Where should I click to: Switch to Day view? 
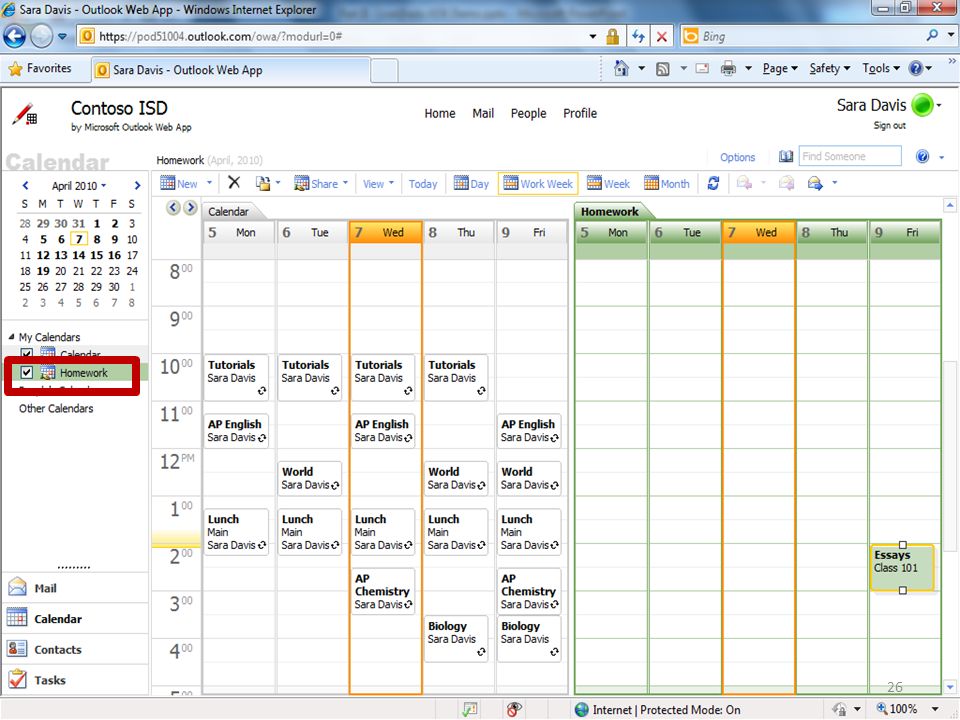[471, 183]
